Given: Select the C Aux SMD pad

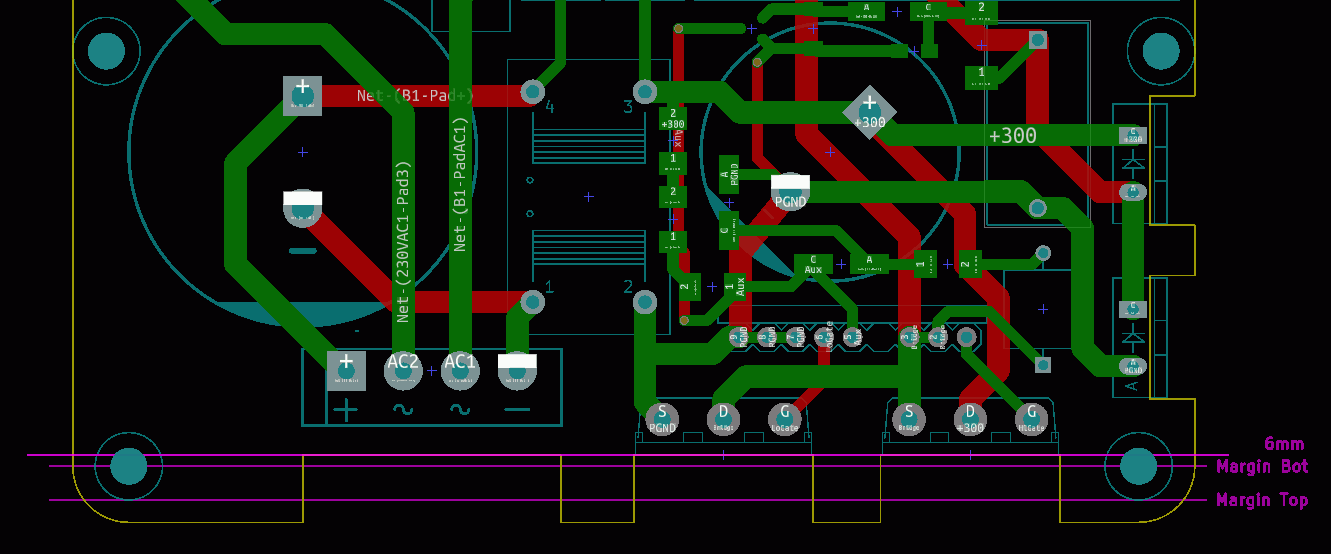Looking at the screenshot, I should pyautogui.click(x=813, y=264).
